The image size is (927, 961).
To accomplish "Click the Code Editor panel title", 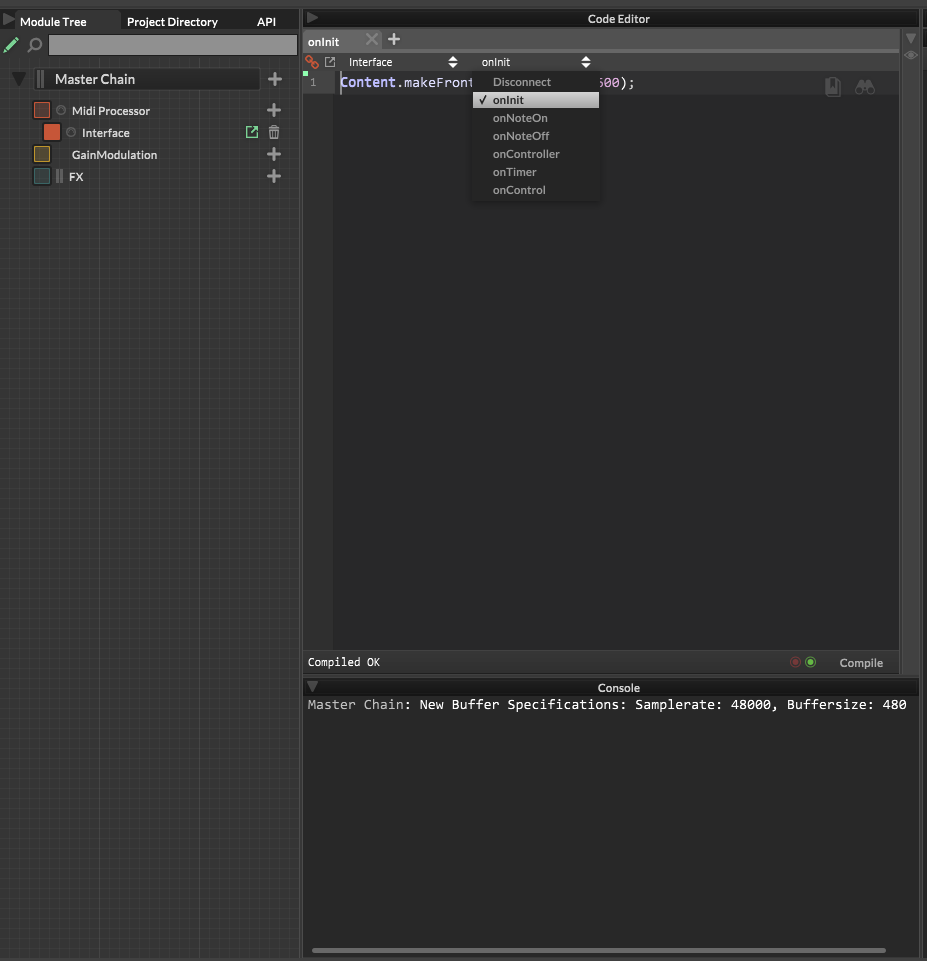I will pyautogui.click(x=619, y=19).
